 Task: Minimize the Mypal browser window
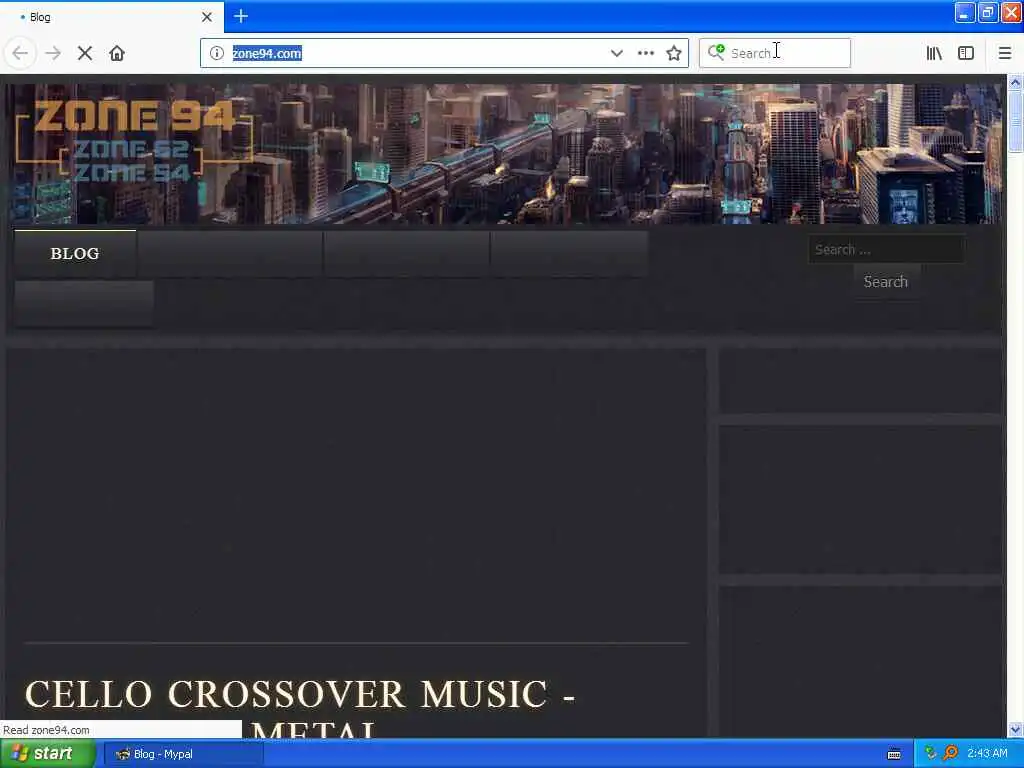(x=965, y=13)
